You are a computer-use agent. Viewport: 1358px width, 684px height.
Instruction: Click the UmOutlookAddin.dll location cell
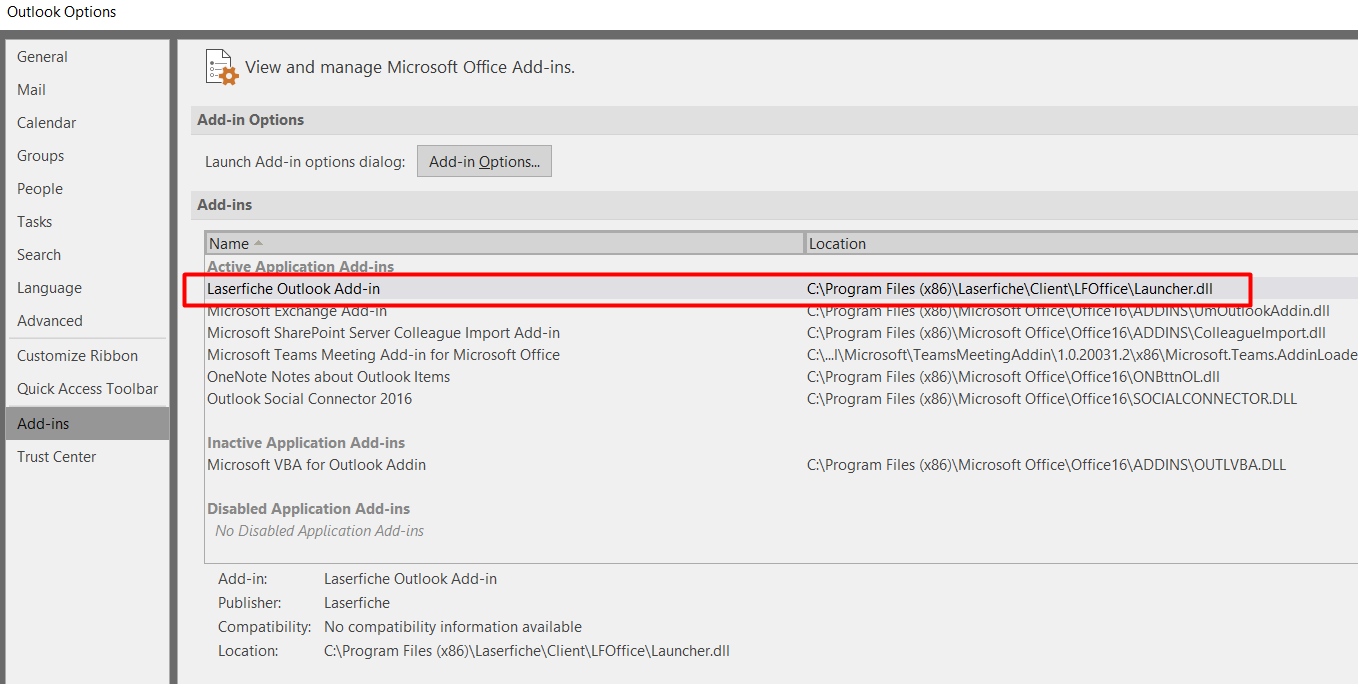click(1068, 311)
